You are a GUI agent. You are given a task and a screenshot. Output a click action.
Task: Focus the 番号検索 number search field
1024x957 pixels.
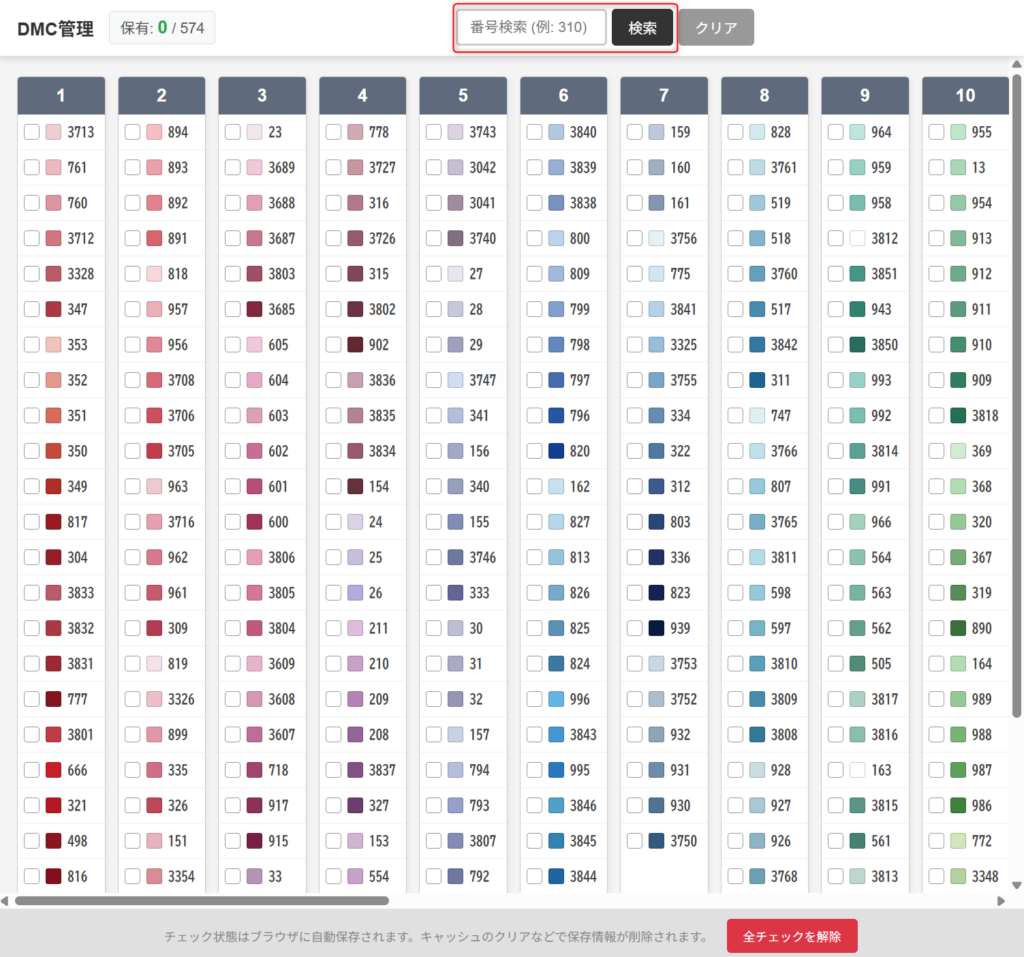(x=531, y=28)
